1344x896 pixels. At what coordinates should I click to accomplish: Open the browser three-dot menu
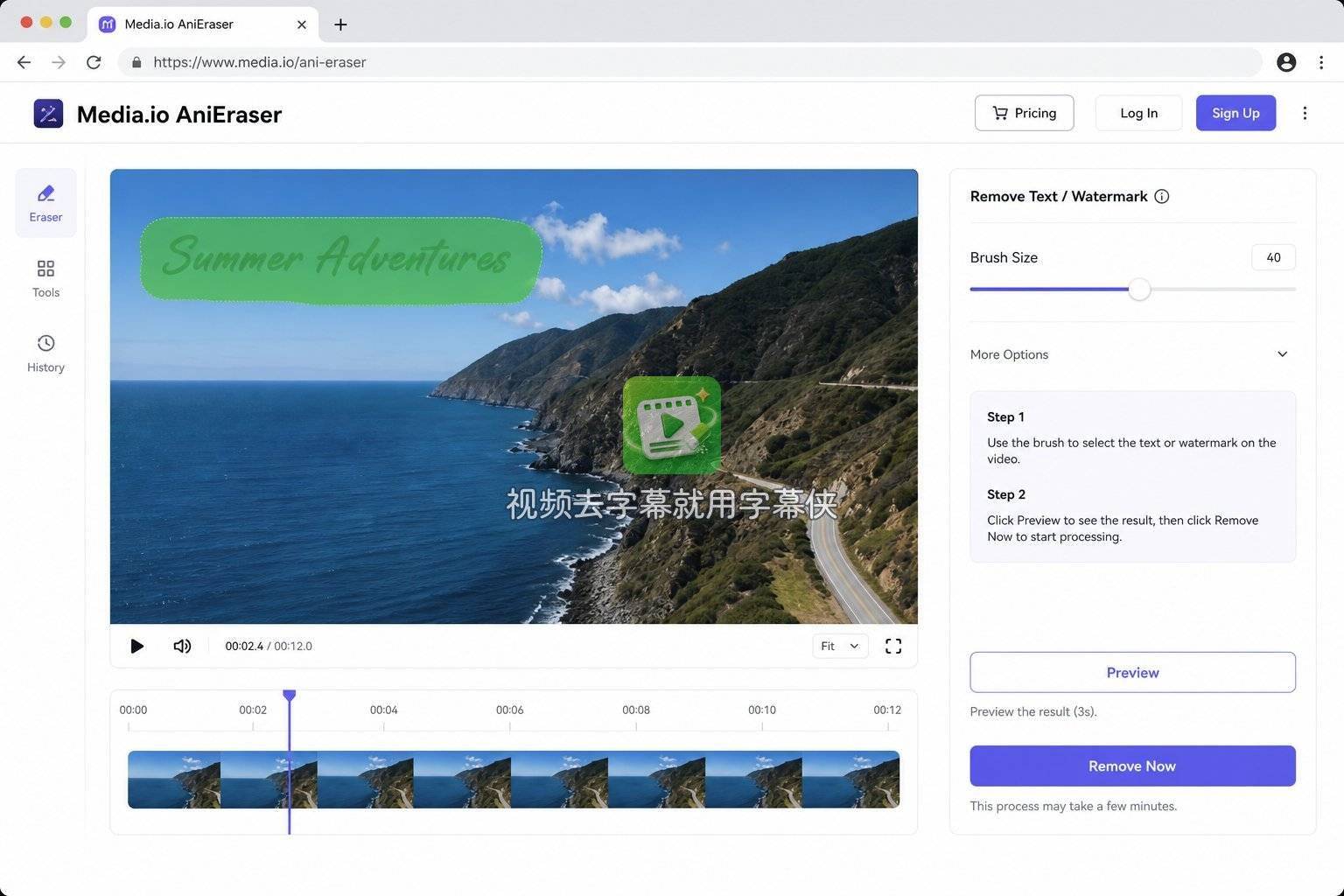click(x=1321, y=62)
